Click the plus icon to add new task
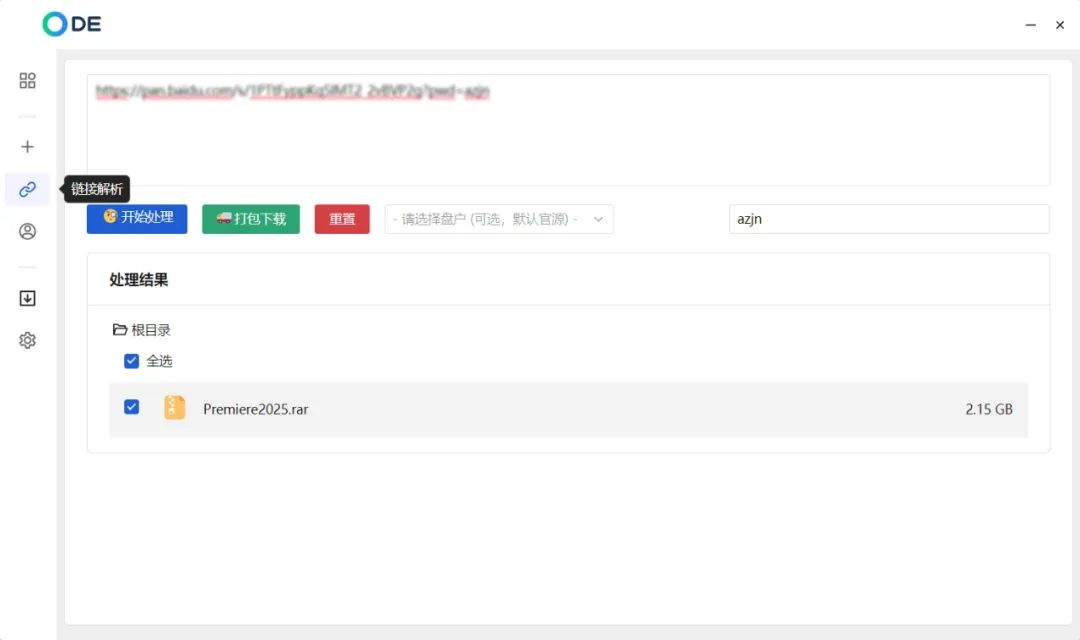Screen dimensions: 1080x640 click(x=27, y=147)
